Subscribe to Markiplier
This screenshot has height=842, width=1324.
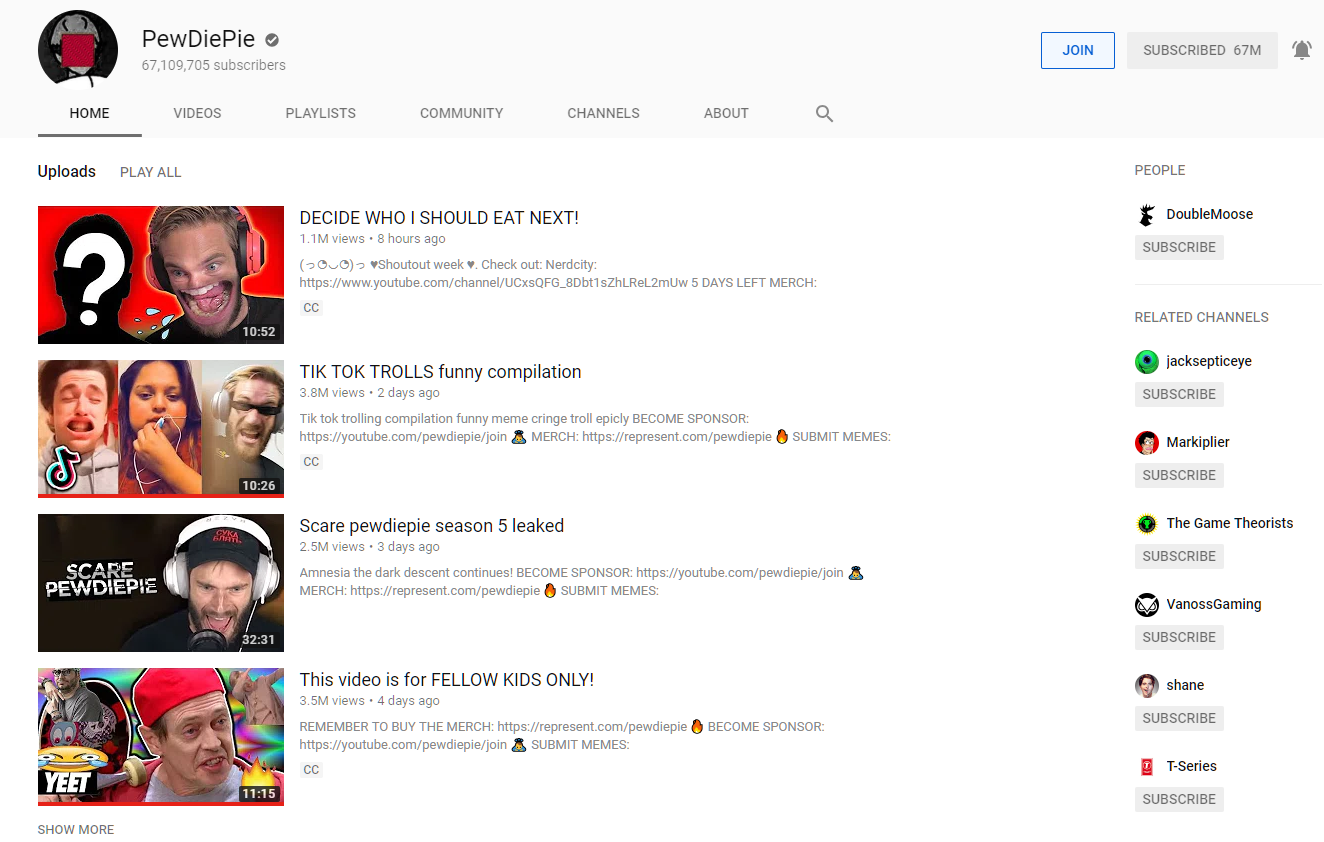click(1179, 475)
